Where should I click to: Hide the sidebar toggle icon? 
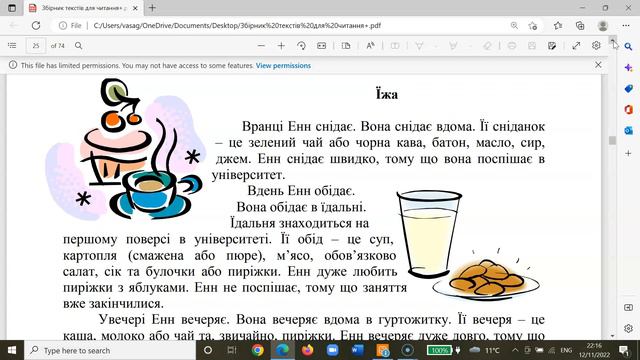point(629,307)
